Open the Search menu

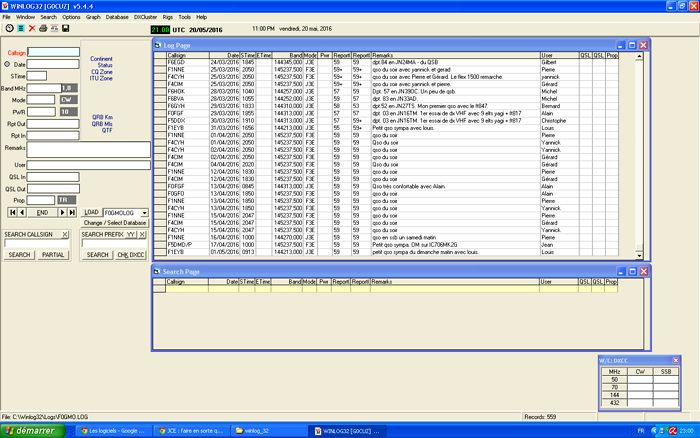[x=48, y=17]
